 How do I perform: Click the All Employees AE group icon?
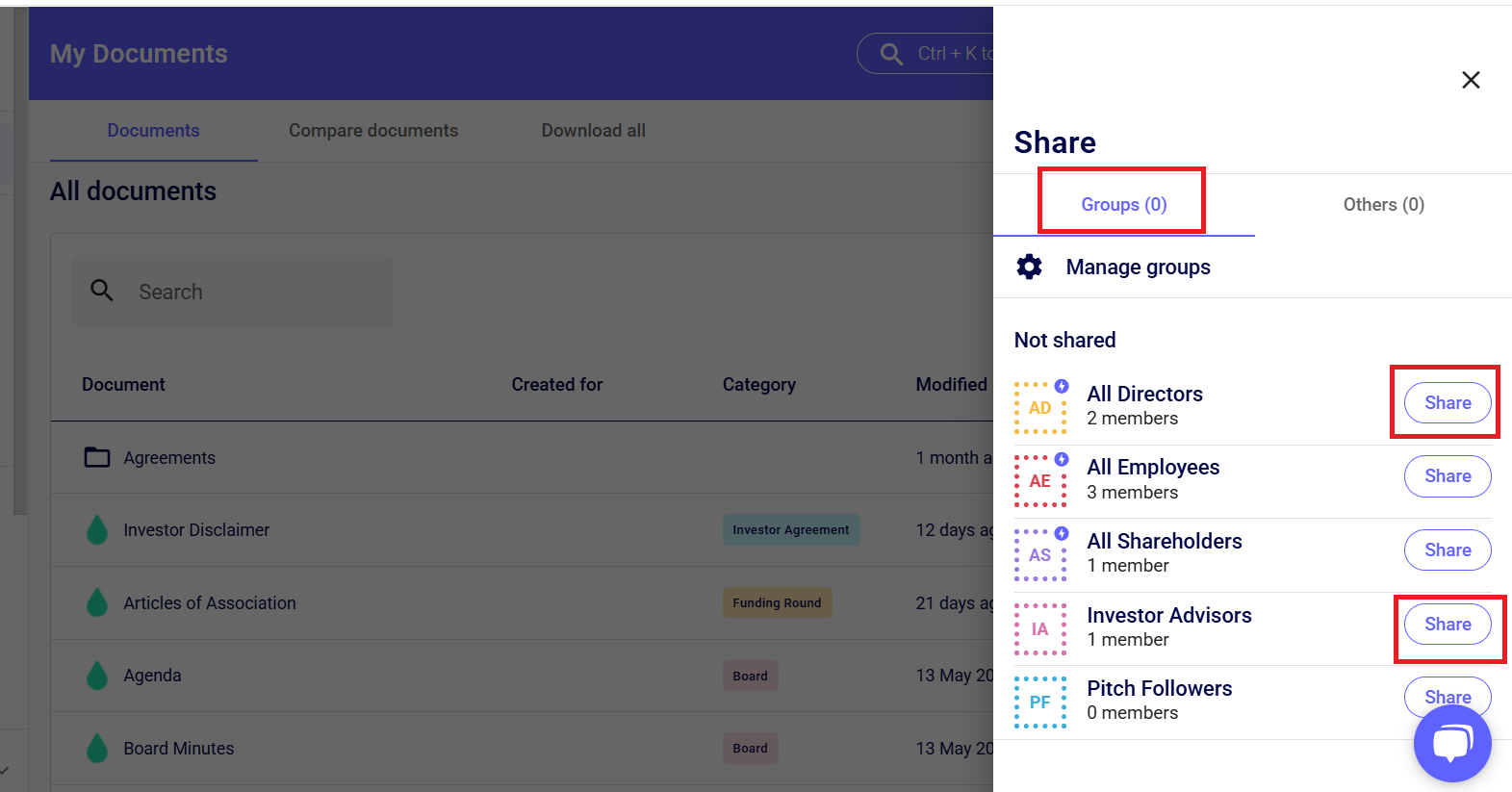1040,481
